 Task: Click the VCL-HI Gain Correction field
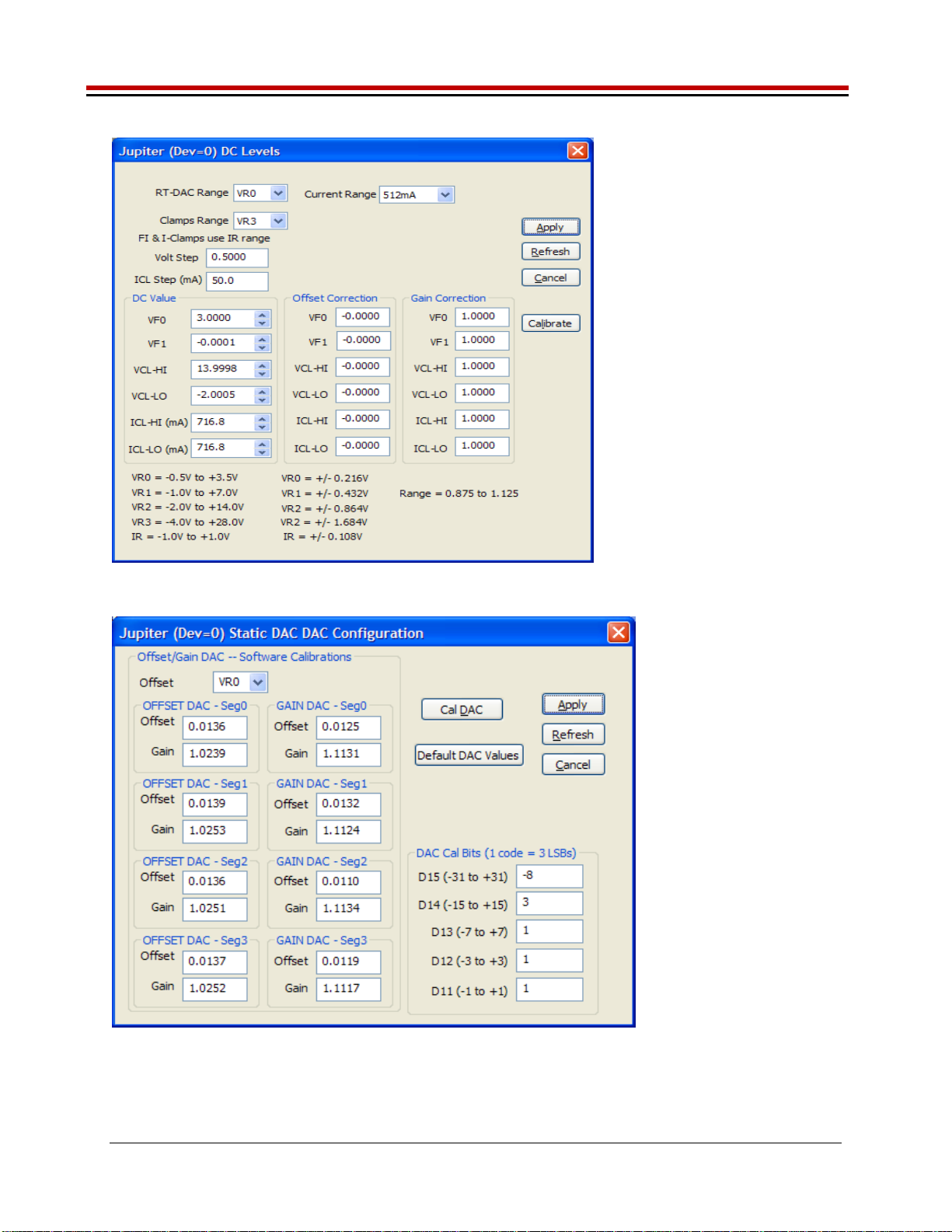[x=482, y=367]
